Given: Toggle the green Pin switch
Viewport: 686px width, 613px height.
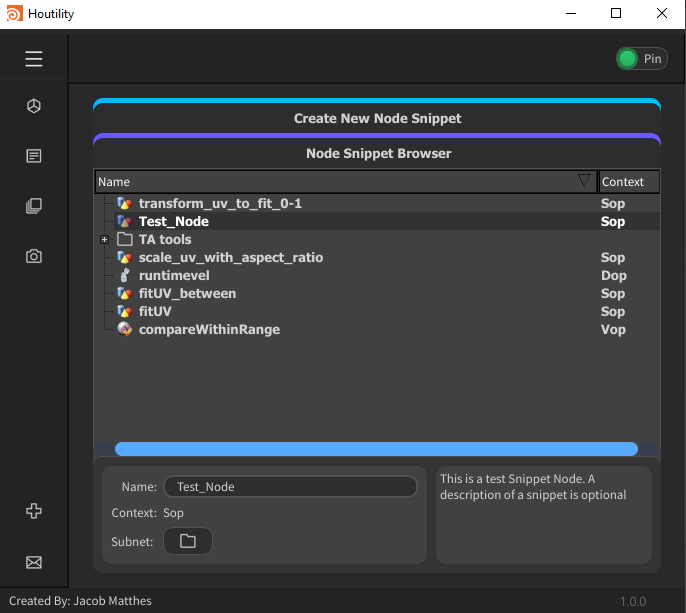Looking at the screenshot, I should point(641,59).
